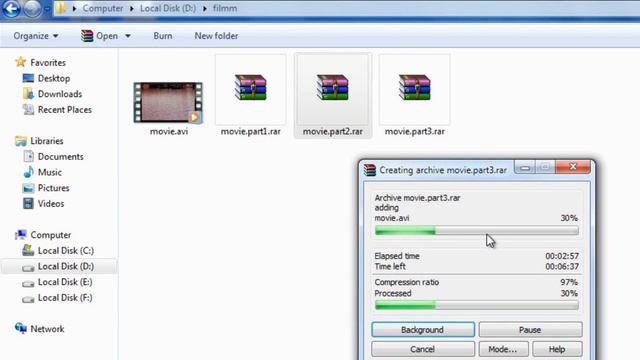The width and height of the screenshot is (640, 360).
Task: Open the Mode... settings
Action: pos(503,349)
